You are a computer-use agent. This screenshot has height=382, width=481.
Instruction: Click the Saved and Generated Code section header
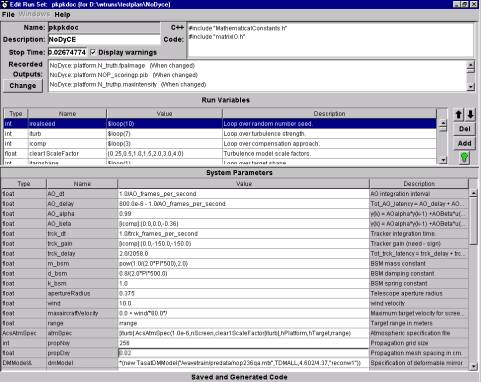click(239, 377)
